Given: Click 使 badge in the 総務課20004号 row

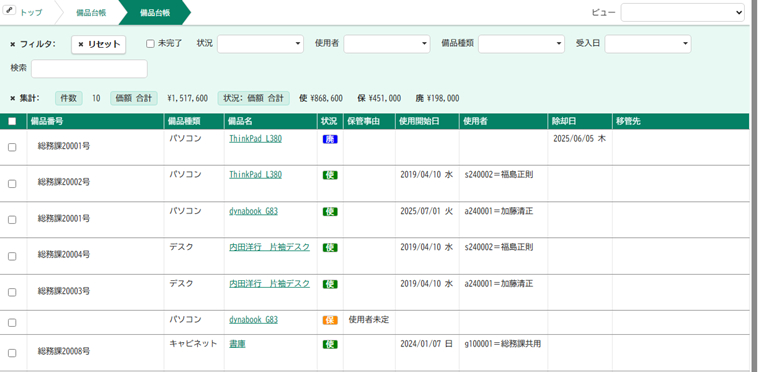Looking at the screenshot, I should 330,248.
